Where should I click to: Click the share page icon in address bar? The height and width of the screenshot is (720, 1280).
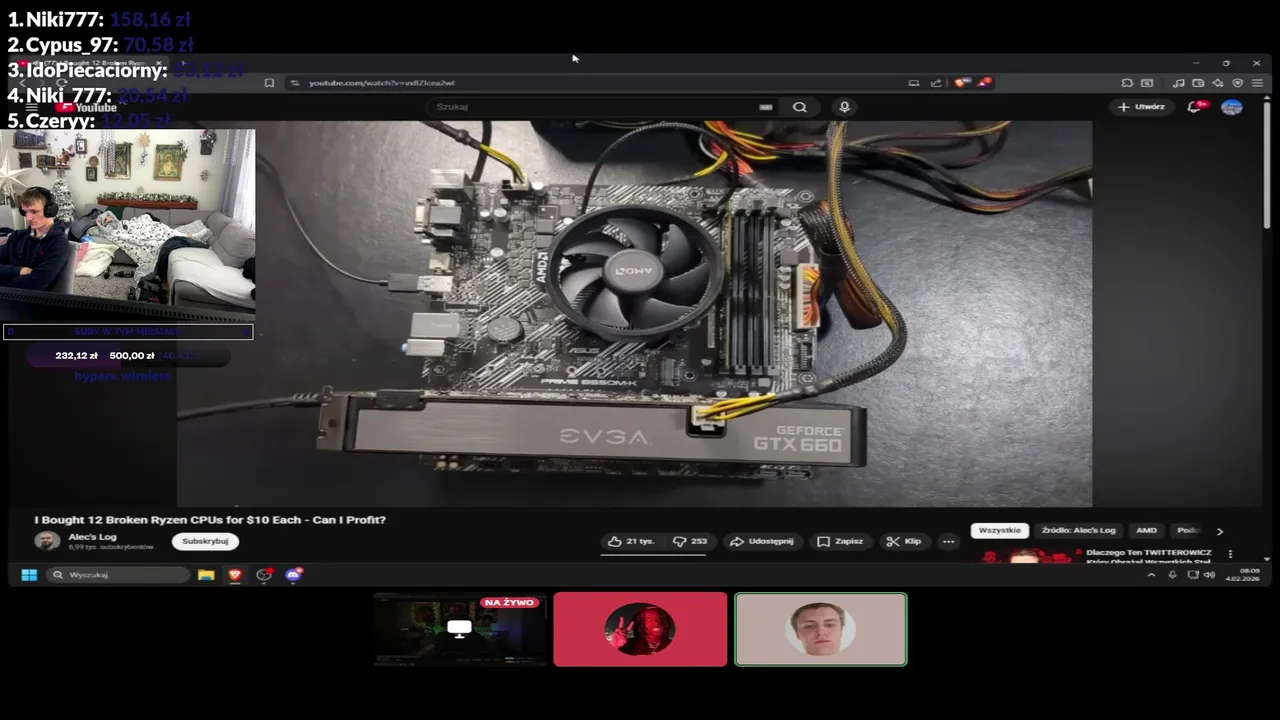(936, 83)
